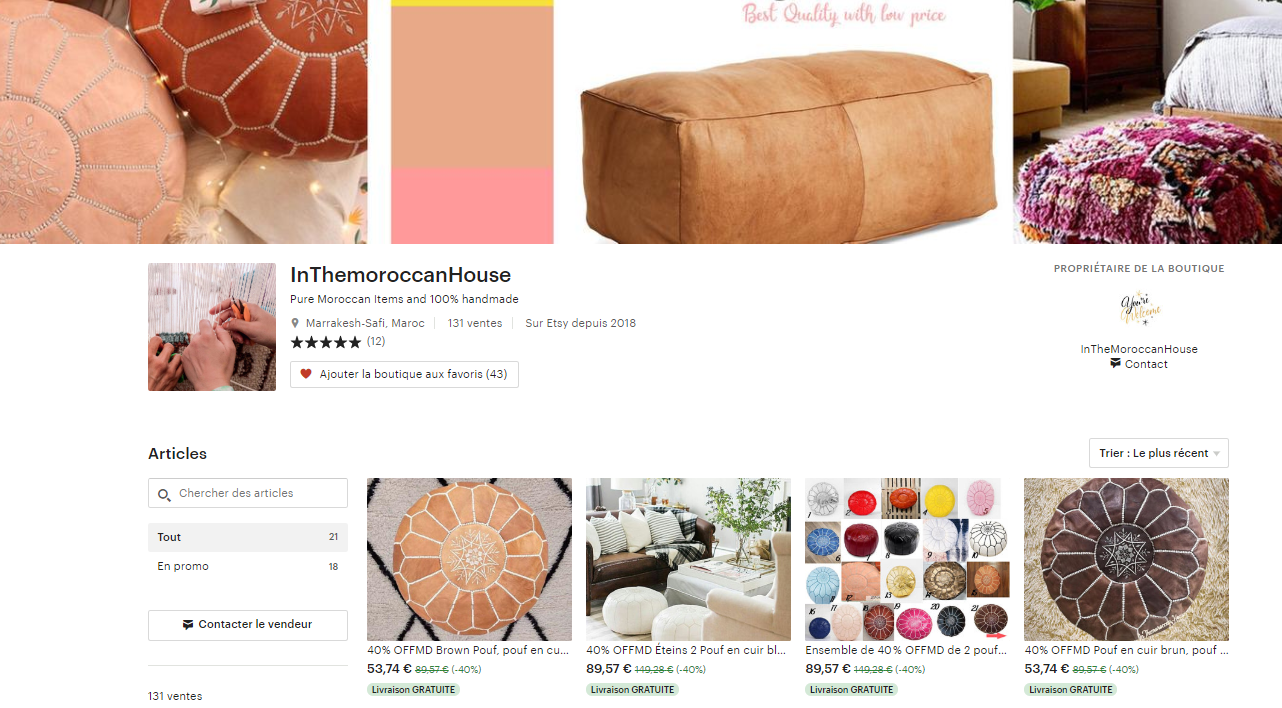
Task: Click the shop owner avatar logo
Action: 1139,308
